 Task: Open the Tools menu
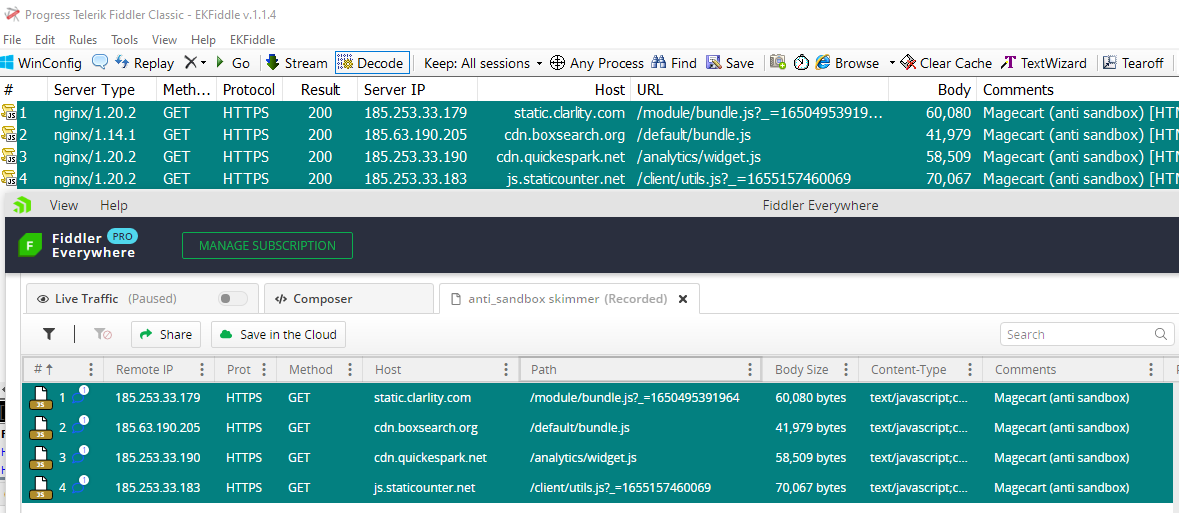click(x=125, y=40)
